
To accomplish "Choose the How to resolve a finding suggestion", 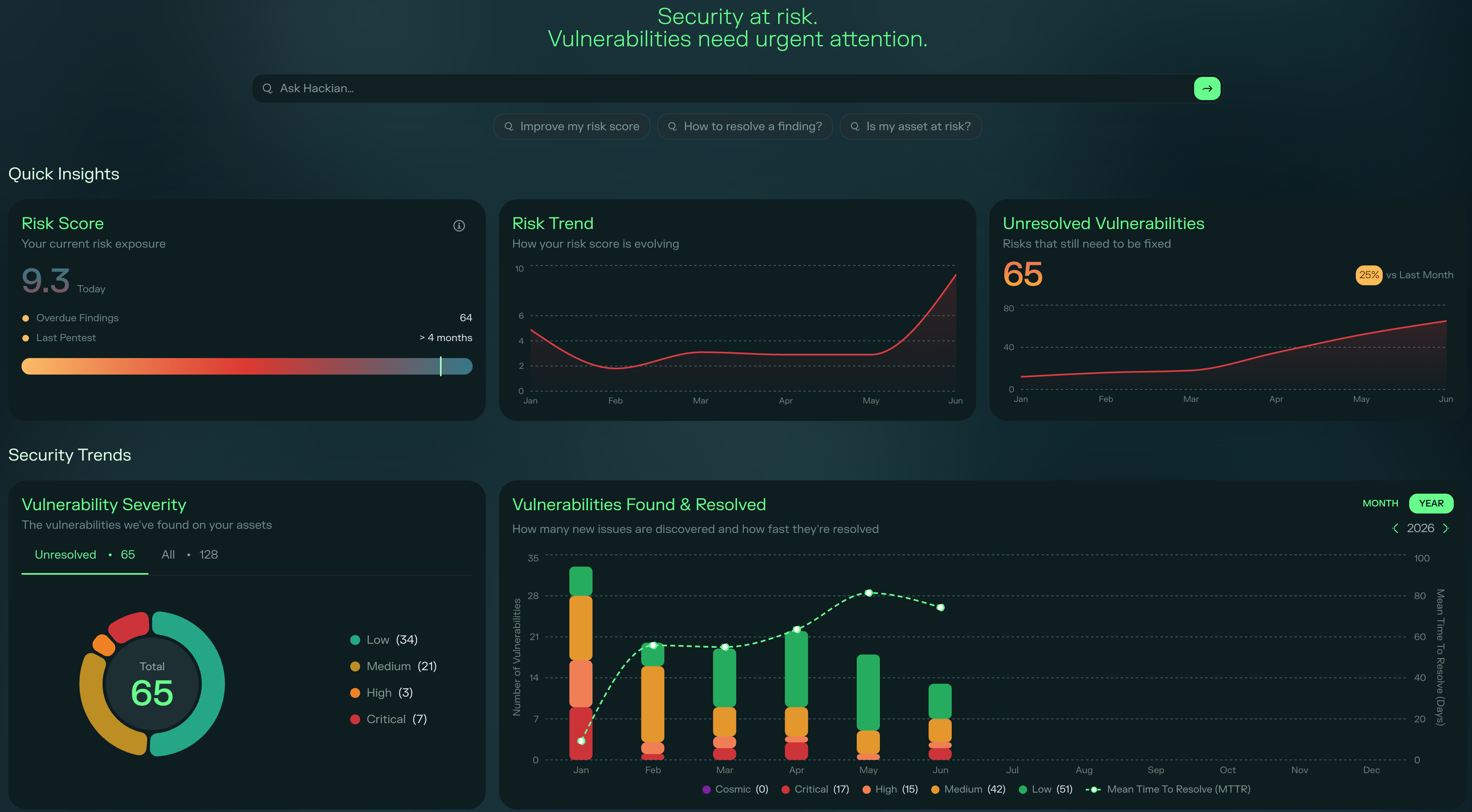I will [745, 126].
